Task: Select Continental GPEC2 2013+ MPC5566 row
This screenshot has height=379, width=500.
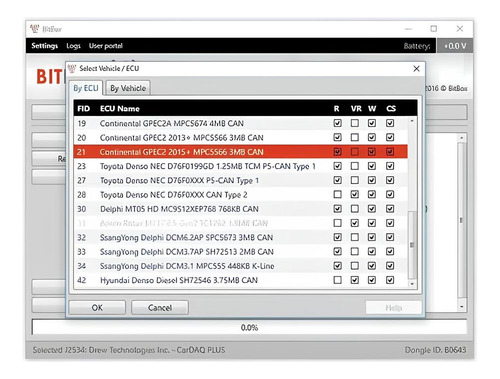Action: pyautogui.click(x=240, y=137)
